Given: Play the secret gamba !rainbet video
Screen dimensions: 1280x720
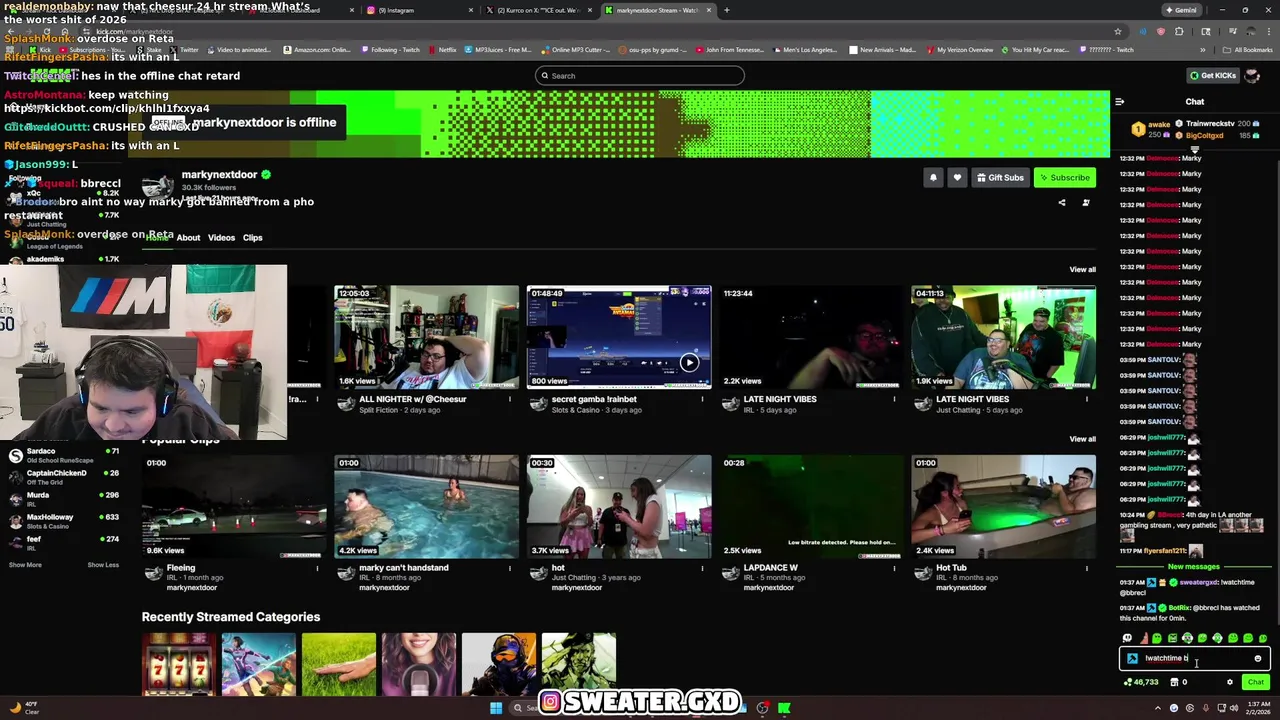Looking at the screenshot, I should [619, 337].
